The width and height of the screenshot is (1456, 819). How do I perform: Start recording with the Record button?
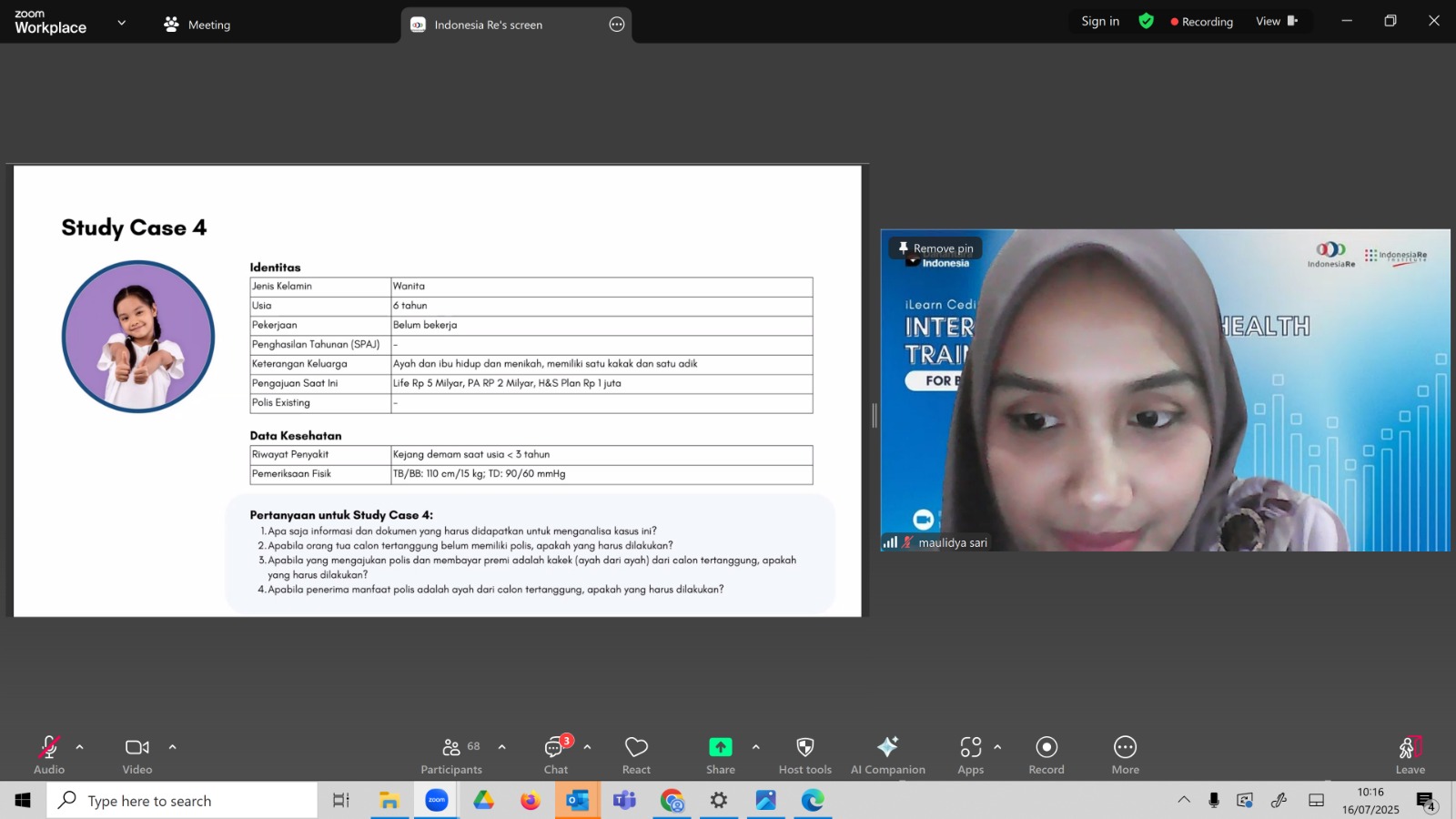point(1046,755)
